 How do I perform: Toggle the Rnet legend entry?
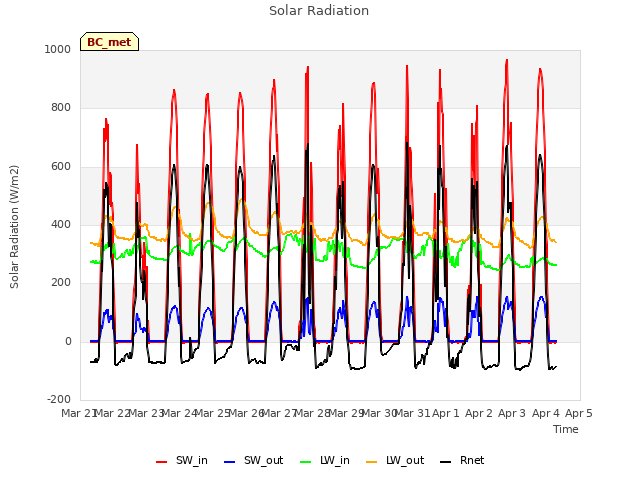[462, 460]
